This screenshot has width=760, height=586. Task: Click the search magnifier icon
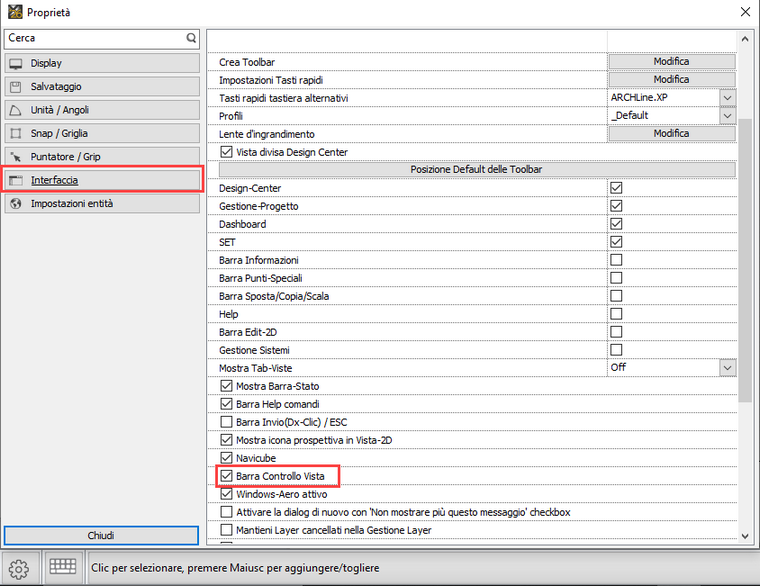coord(191,38)
